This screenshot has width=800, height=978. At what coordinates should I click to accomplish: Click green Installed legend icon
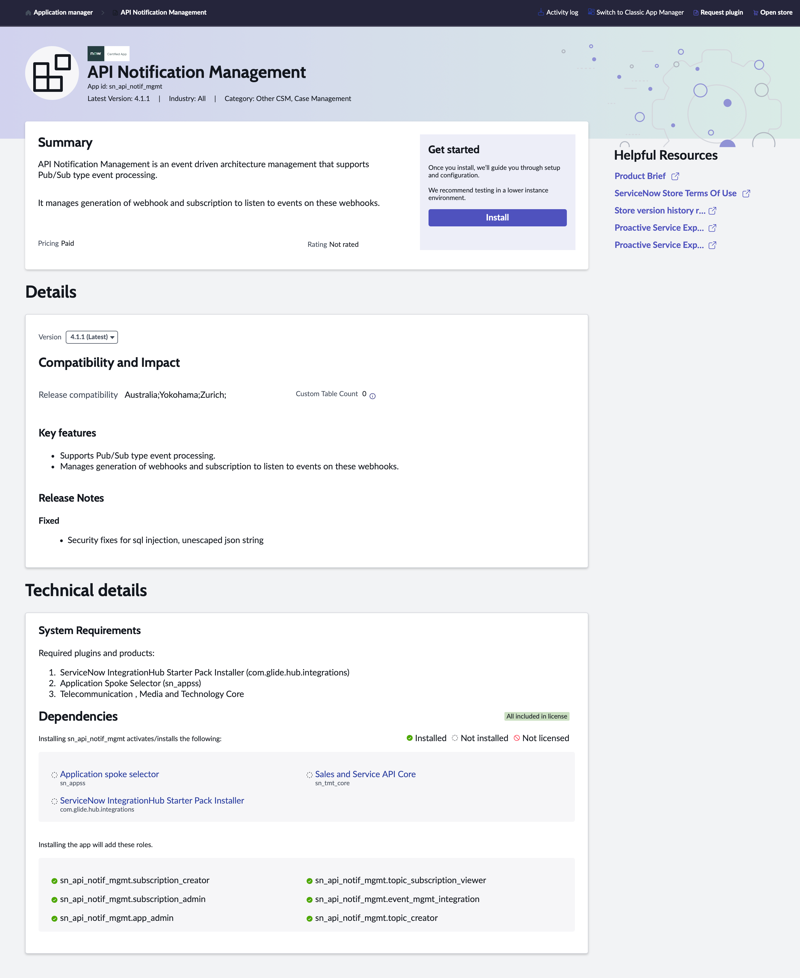point(410,738)
